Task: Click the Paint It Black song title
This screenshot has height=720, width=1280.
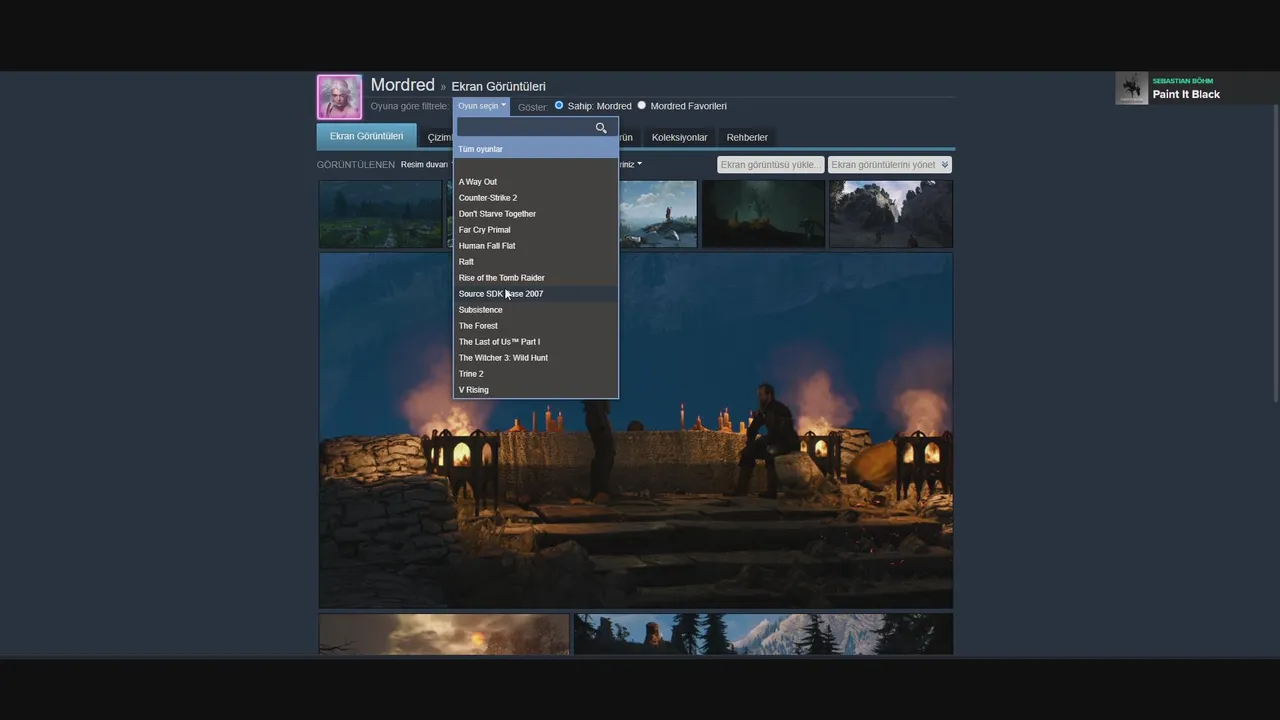Action: [x=1186, y=95]
